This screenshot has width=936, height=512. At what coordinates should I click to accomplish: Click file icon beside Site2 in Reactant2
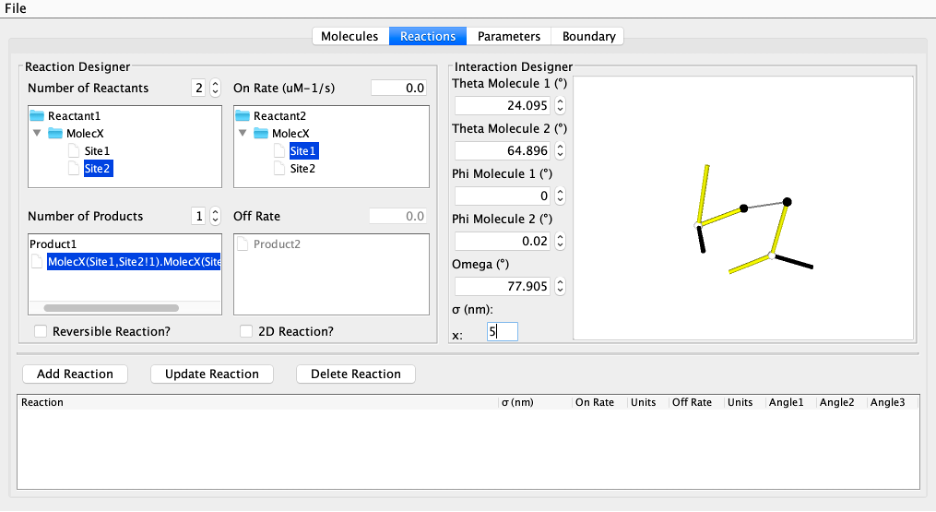tap(279, 169)
